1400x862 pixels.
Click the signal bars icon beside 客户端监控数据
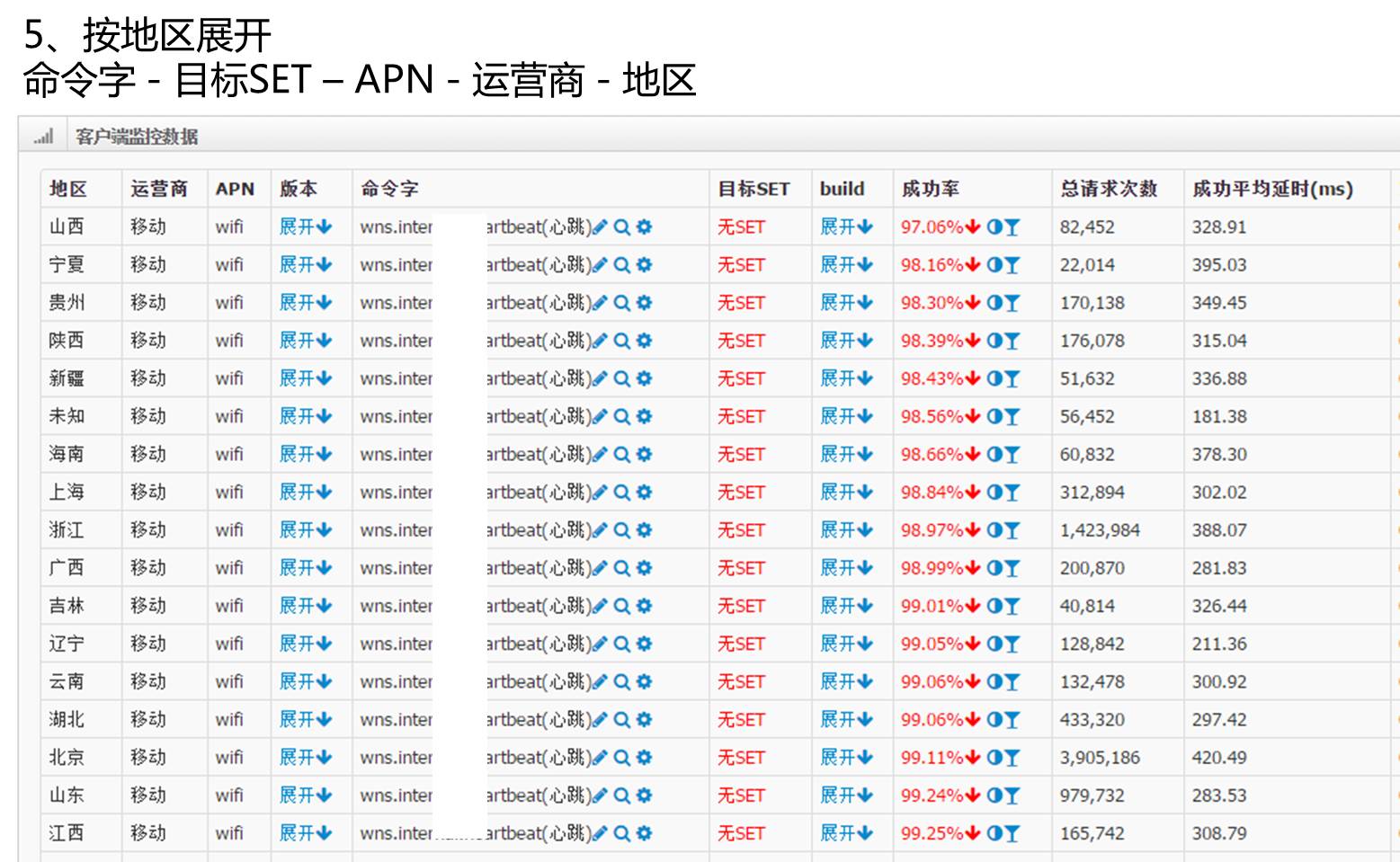click(44, 137)
